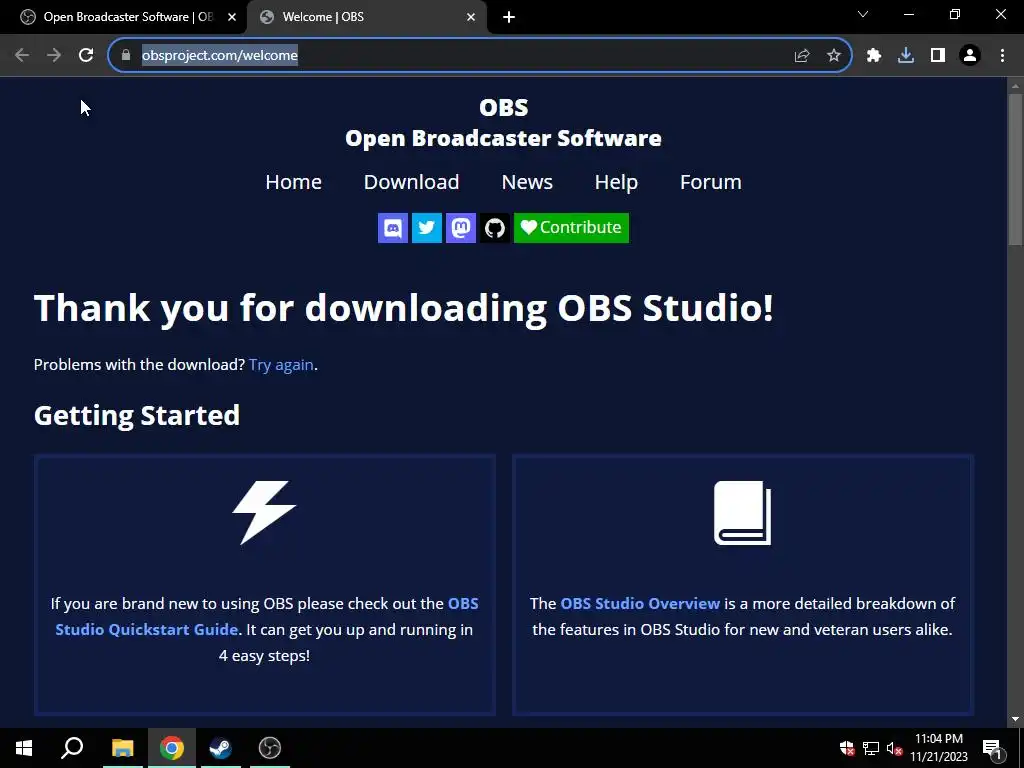The width and height of the screenshot is (1024, 768).
Task: Open Forum in site navigation
Action: point(711,182)
